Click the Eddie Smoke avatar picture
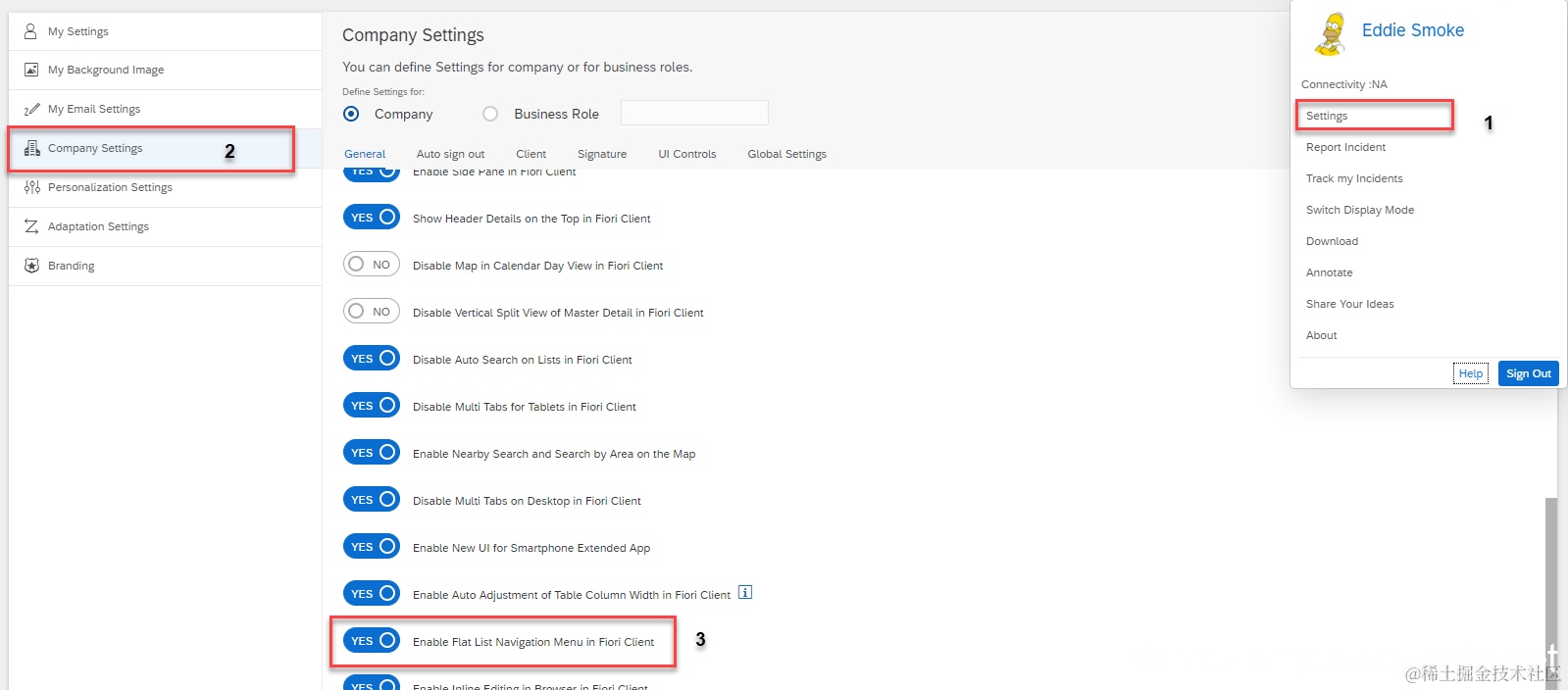 [1331, 34]
